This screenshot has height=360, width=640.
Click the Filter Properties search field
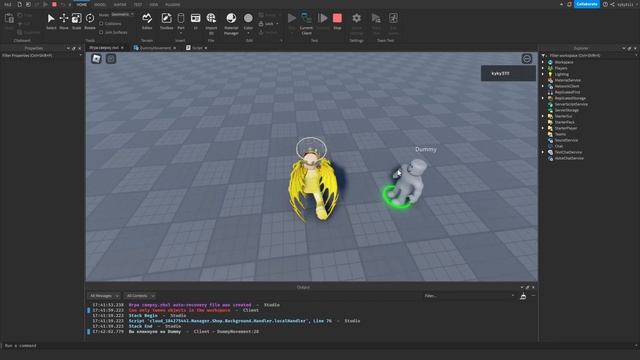(x=41, y=56)
